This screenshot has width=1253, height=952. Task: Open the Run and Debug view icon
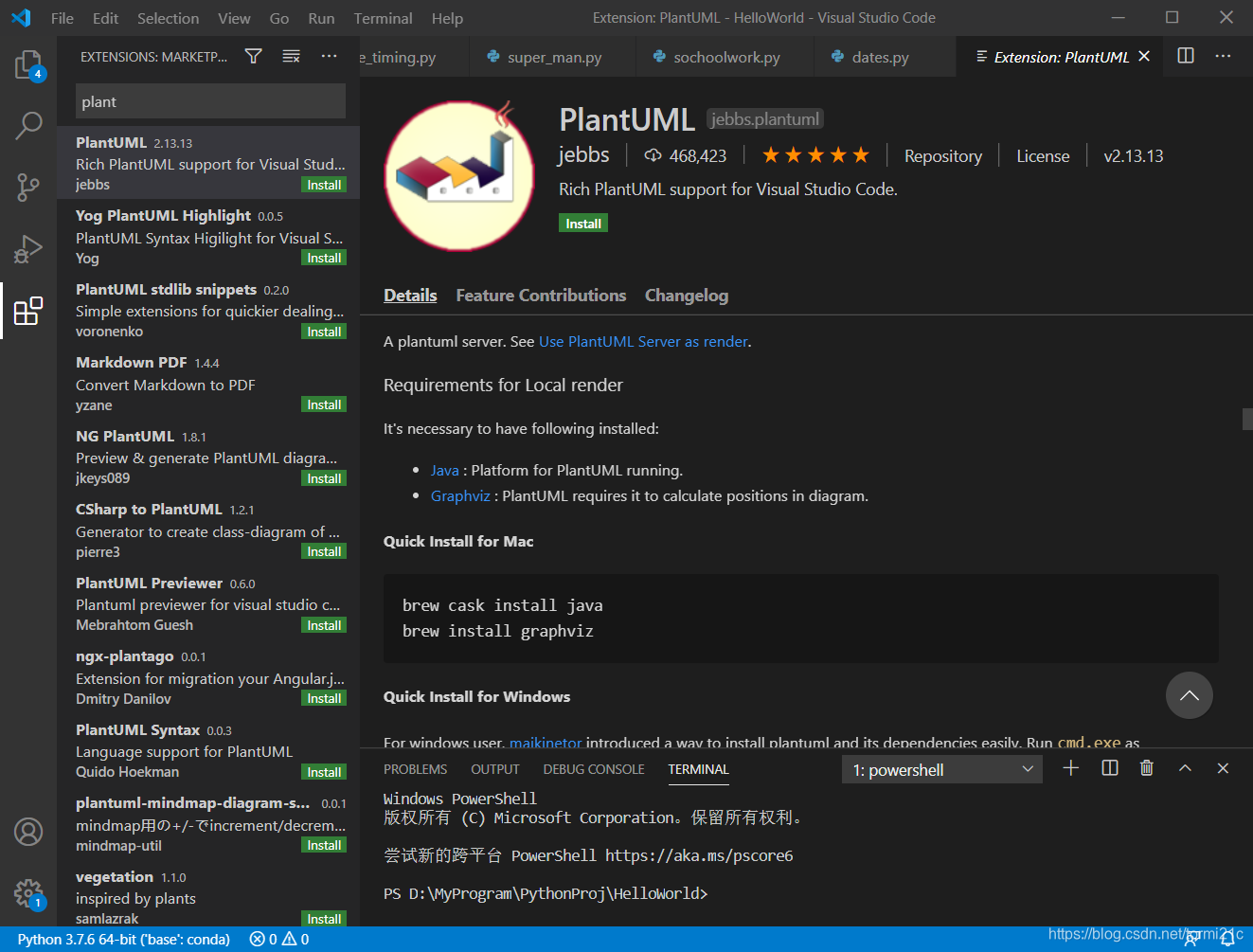pyautogui.click(x=28, y=248)
